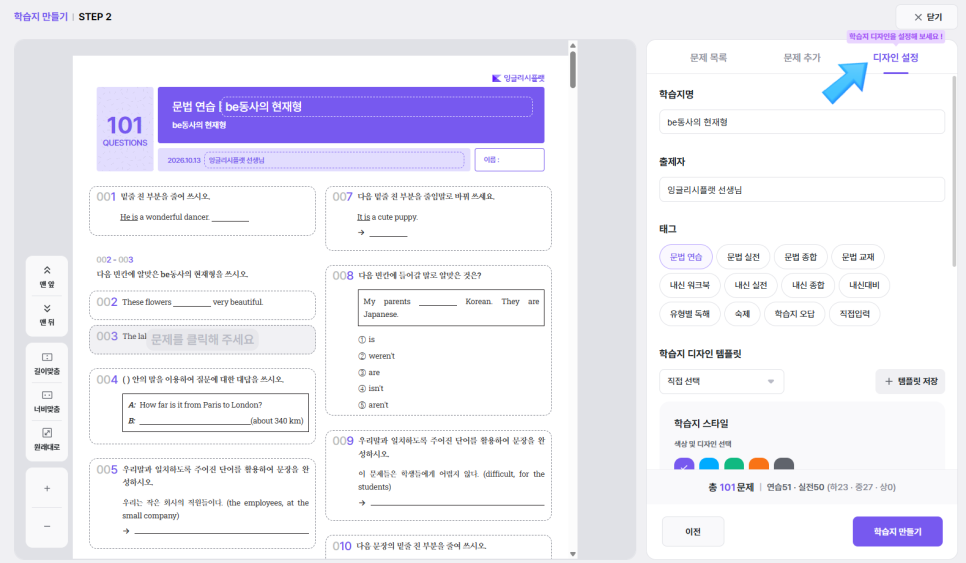Click the preview scrollbar down arrow
The image size is (966, 563).
573,554
